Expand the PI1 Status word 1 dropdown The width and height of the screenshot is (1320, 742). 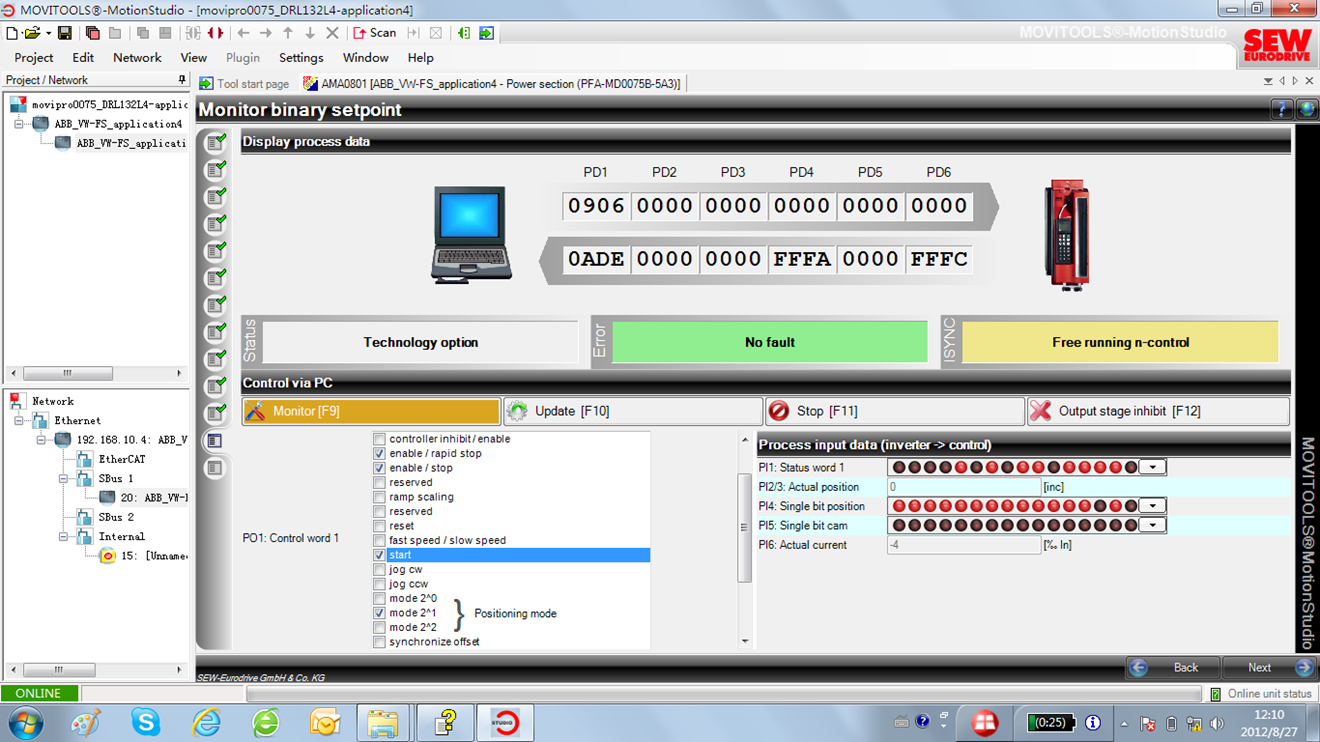(x=1153, y=467)
